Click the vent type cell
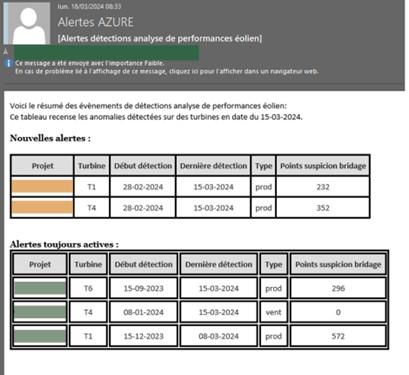 click(273, 312)
